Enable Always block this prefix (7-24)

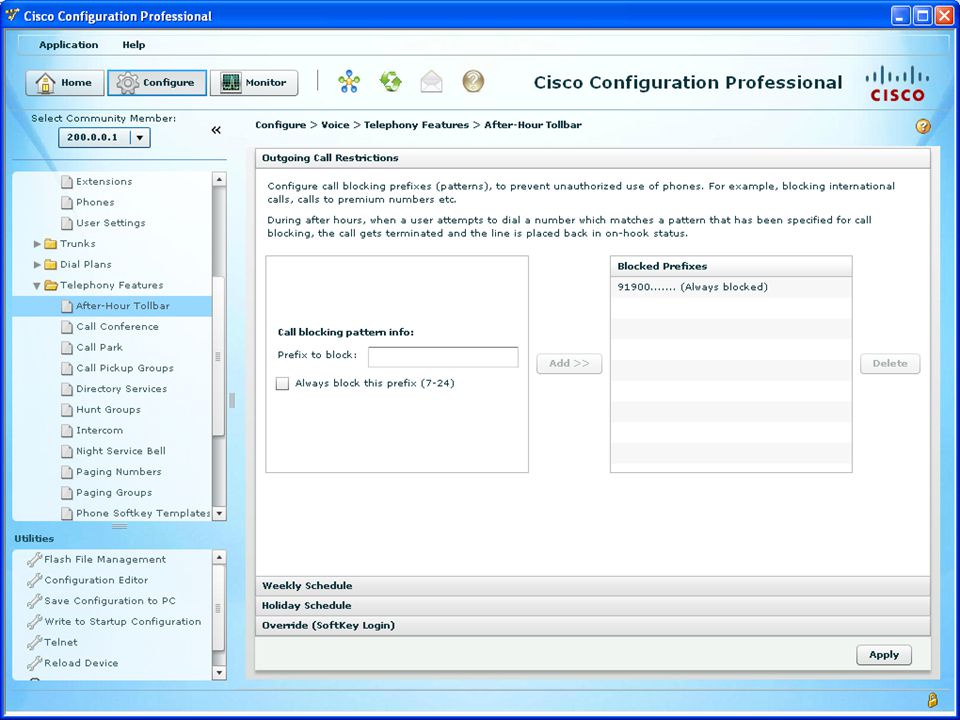[282, 384]
